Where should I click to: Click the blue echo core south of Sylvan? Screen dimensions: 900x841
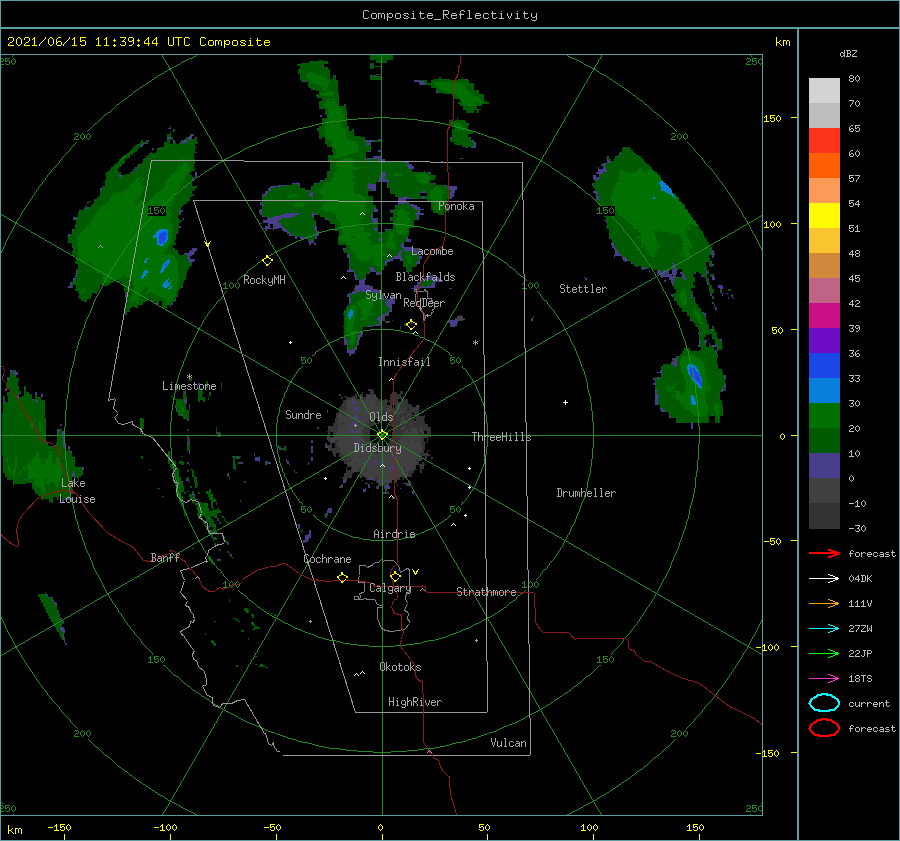click(350, 313)
